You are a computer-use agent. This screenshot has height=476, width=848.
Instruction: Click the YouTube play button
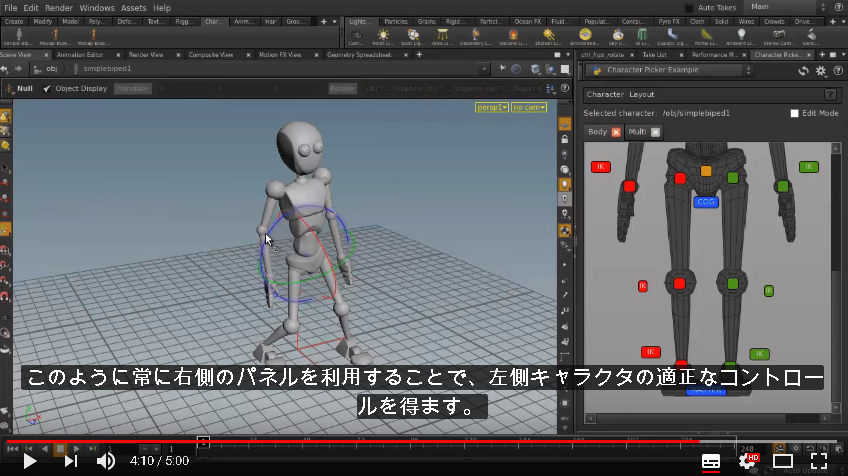[30, 461]
